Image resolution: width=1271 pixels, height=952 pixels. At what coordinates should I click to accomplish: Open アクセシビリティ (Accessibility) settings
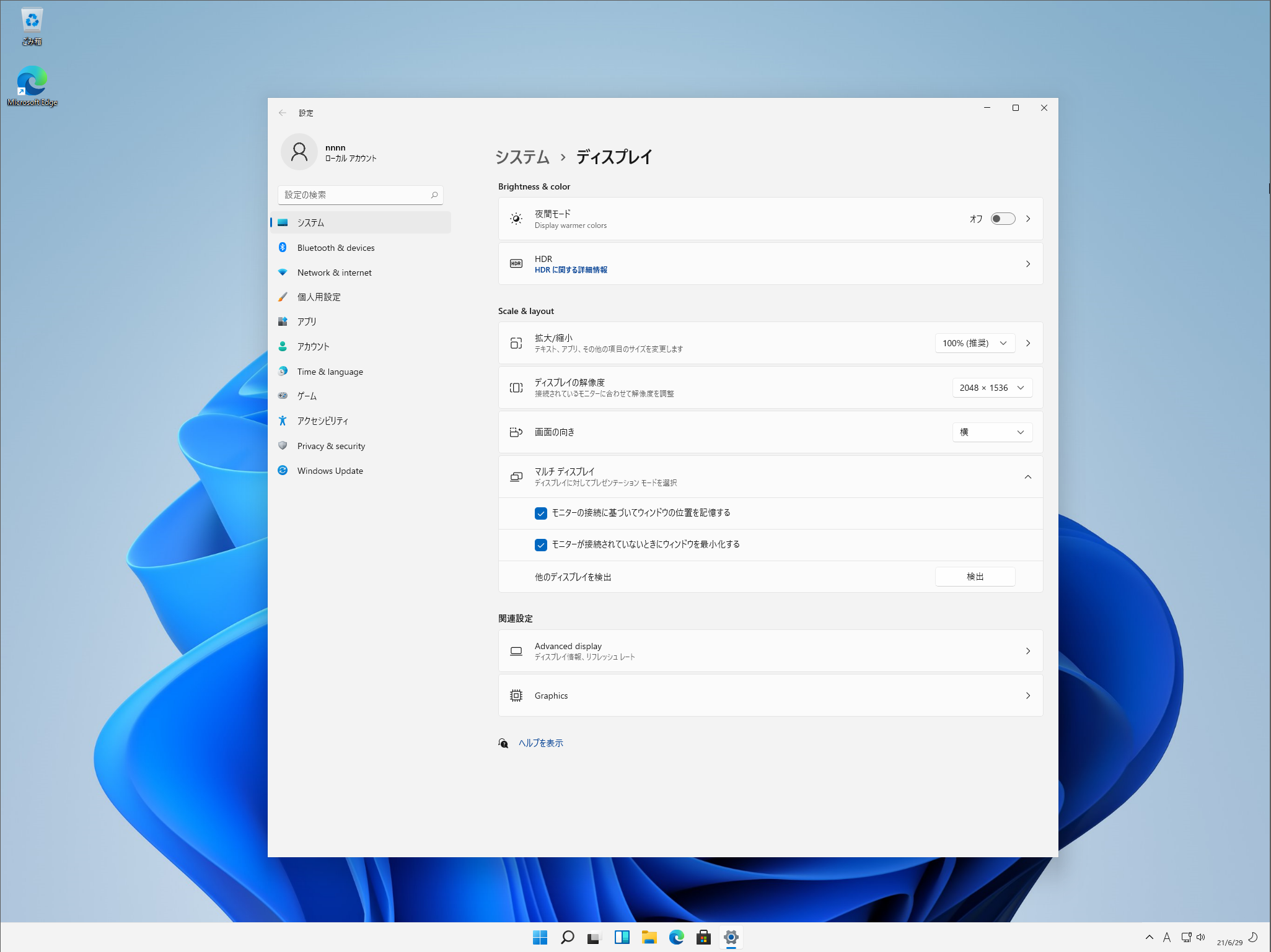tap(361, 421)
